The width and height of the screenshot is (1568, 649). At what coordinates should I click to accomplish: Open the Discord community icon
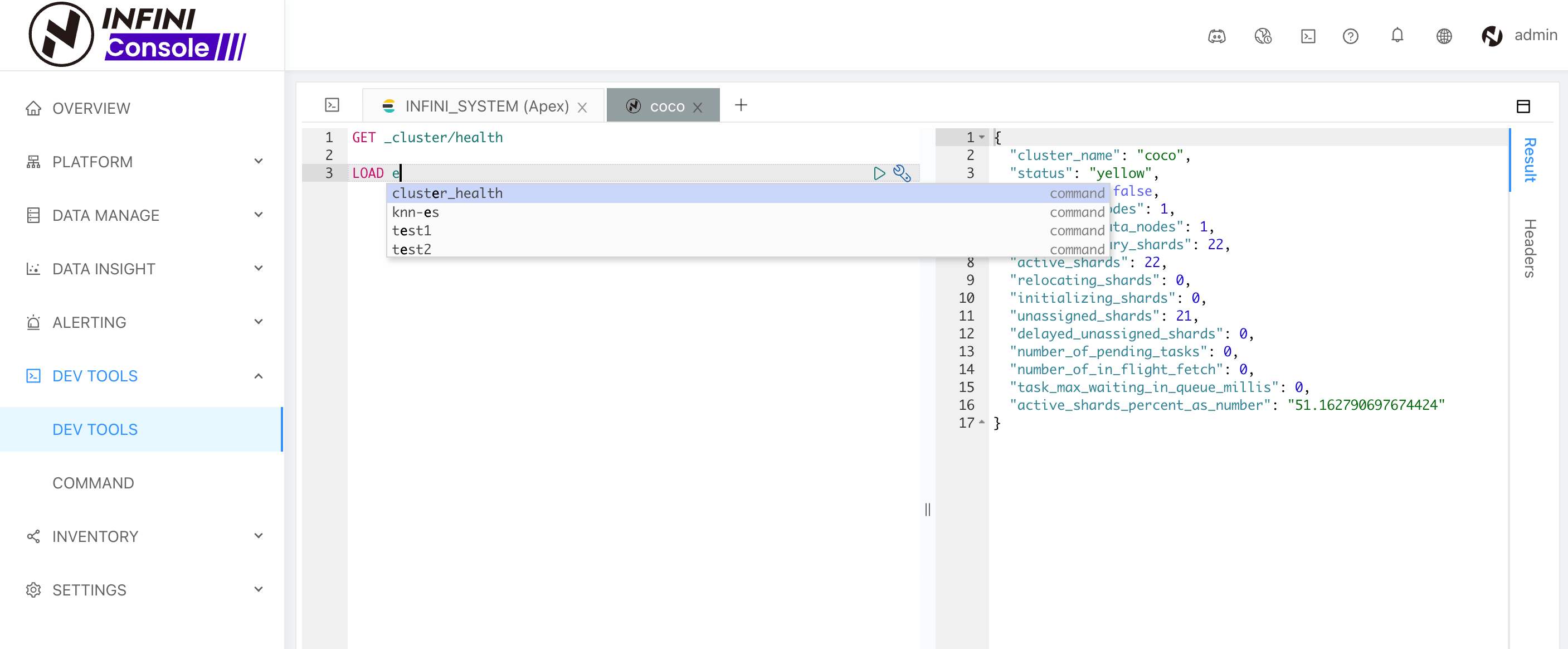click(x=1216, y=37)
